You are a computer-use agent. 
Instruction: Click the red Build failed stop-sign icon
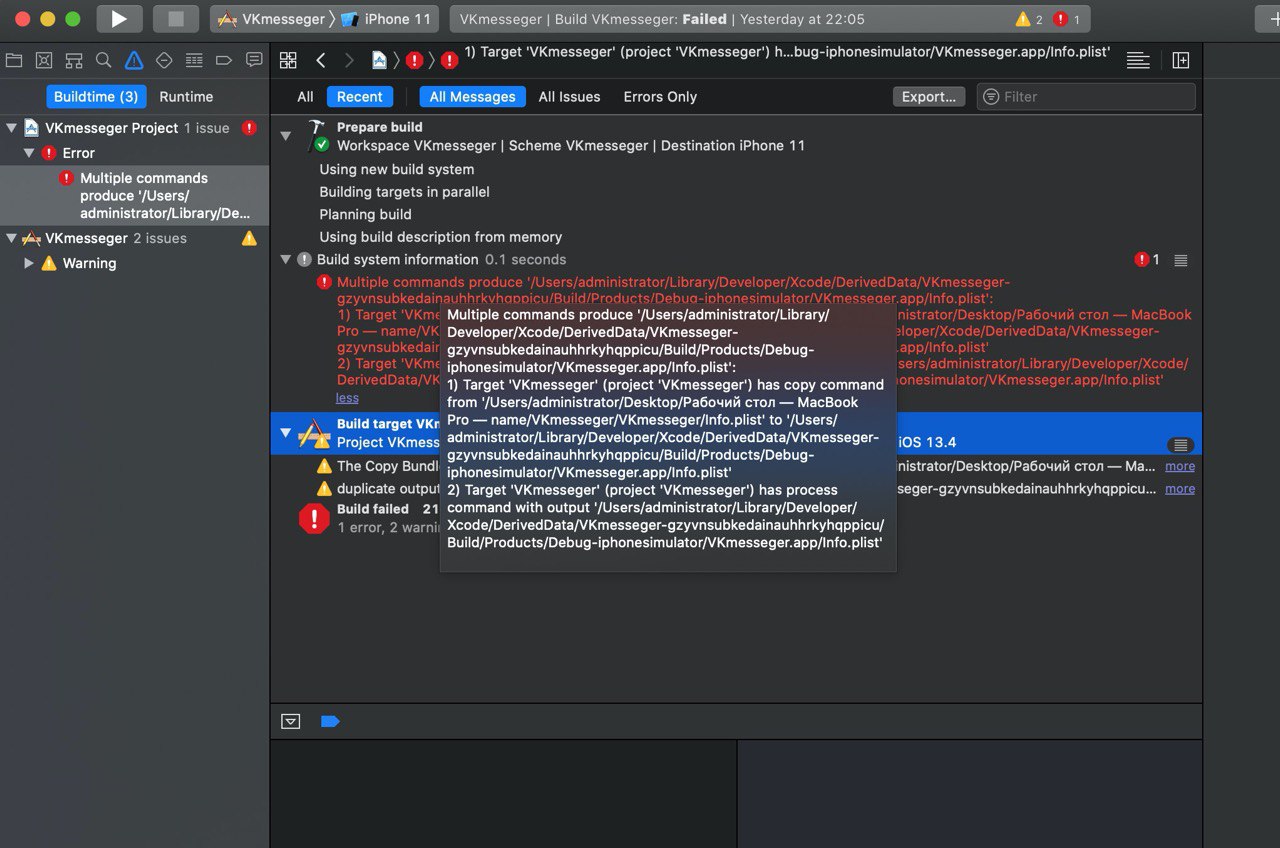click(314, 518)
